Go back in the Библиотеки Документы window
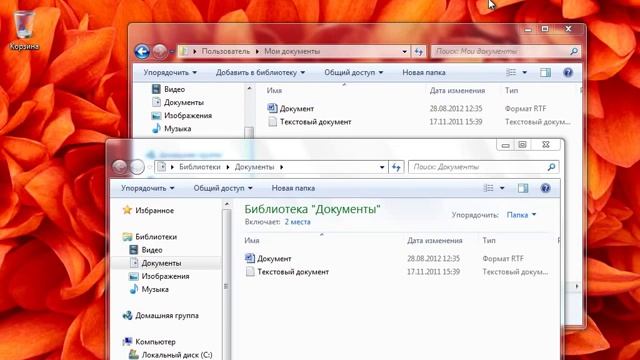This screenshot has height=360, width=640. (x=120, y=167)
